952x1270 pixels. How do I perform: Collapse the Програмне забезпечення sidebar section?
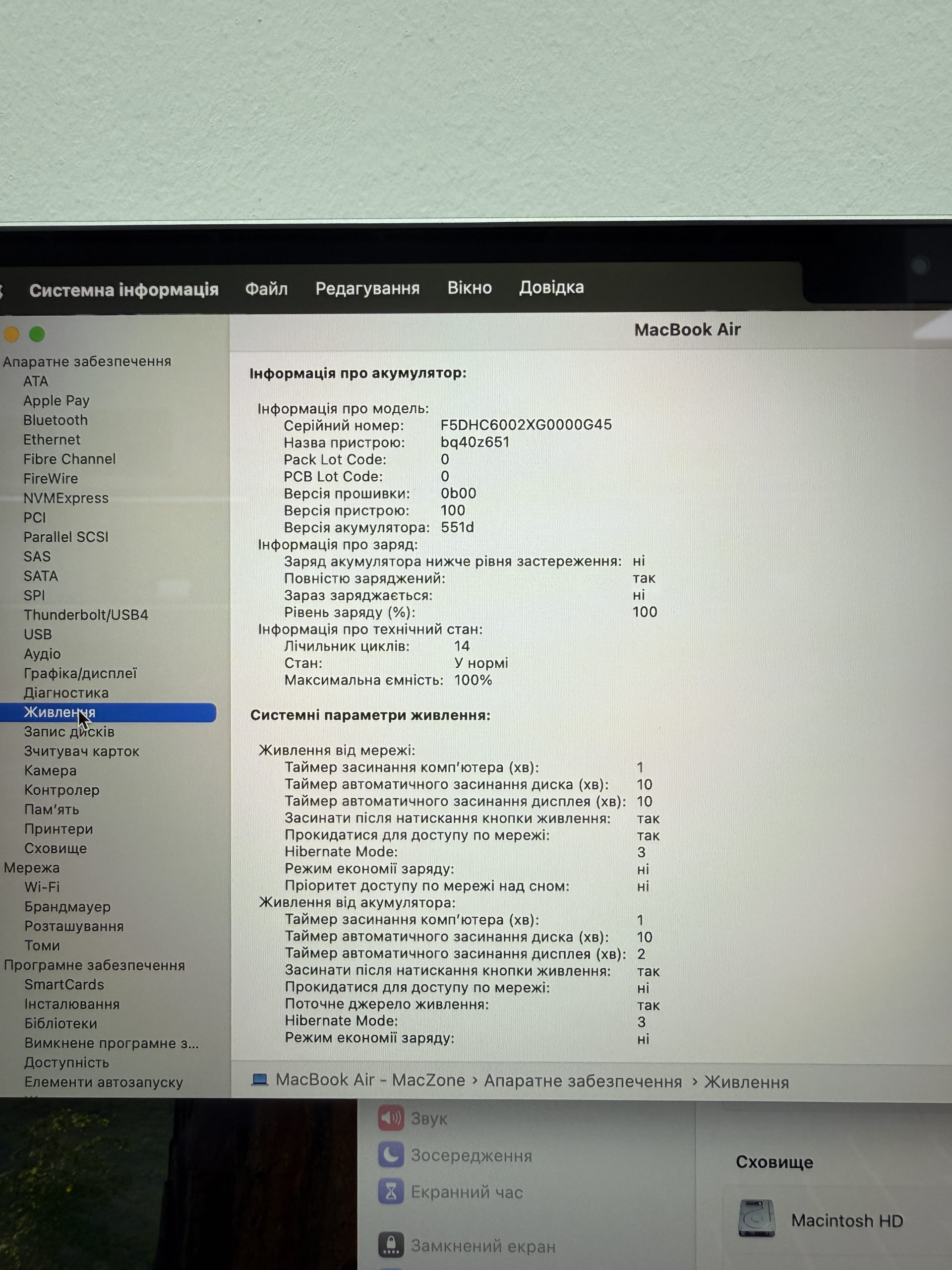[95, 966]
